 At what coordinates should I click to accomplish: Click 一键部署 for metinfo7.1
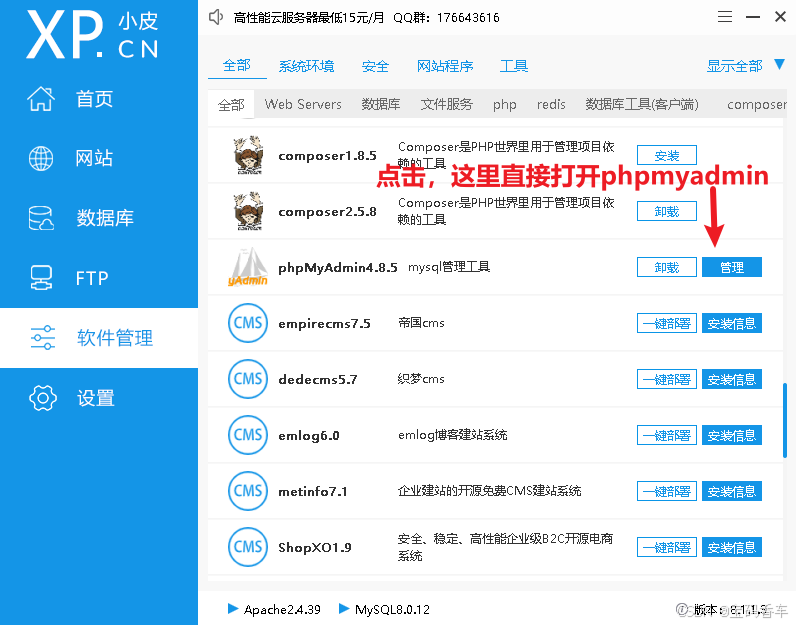pos(667,491)
